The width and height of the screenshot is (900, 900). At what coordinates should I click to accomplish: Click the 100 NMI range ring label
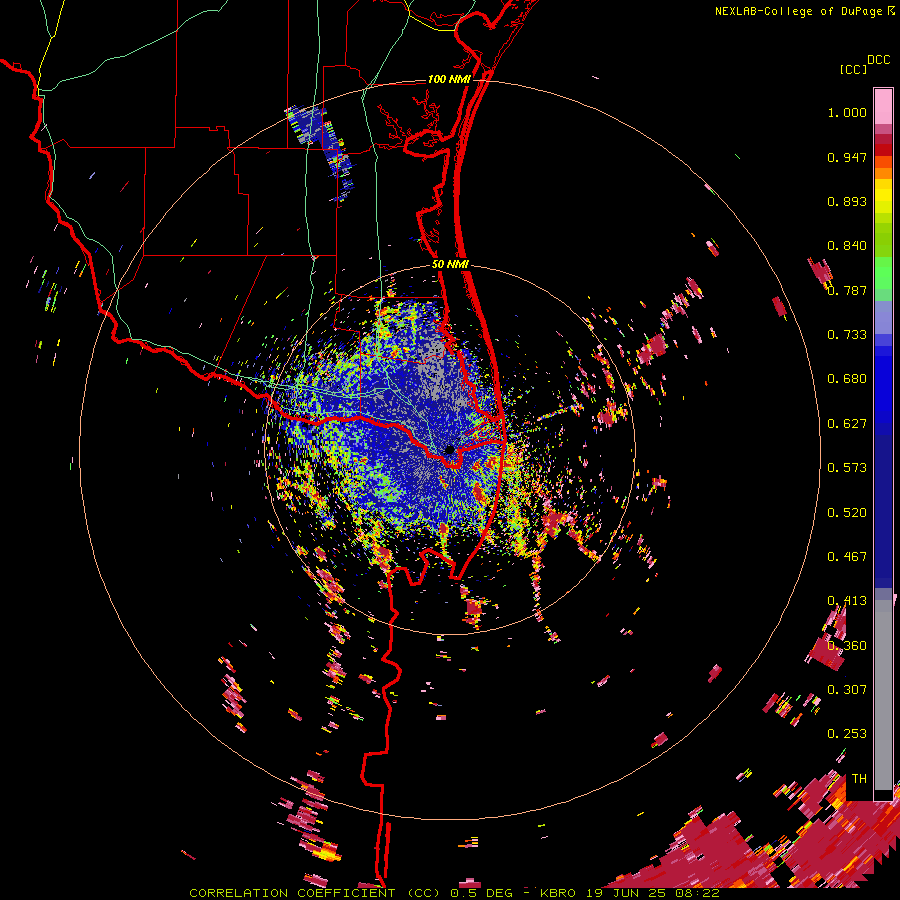click(x=449, y=79)
